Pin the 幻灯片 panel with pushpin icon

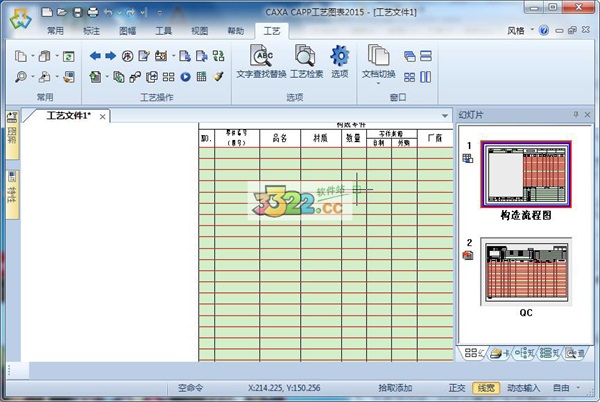576,114
